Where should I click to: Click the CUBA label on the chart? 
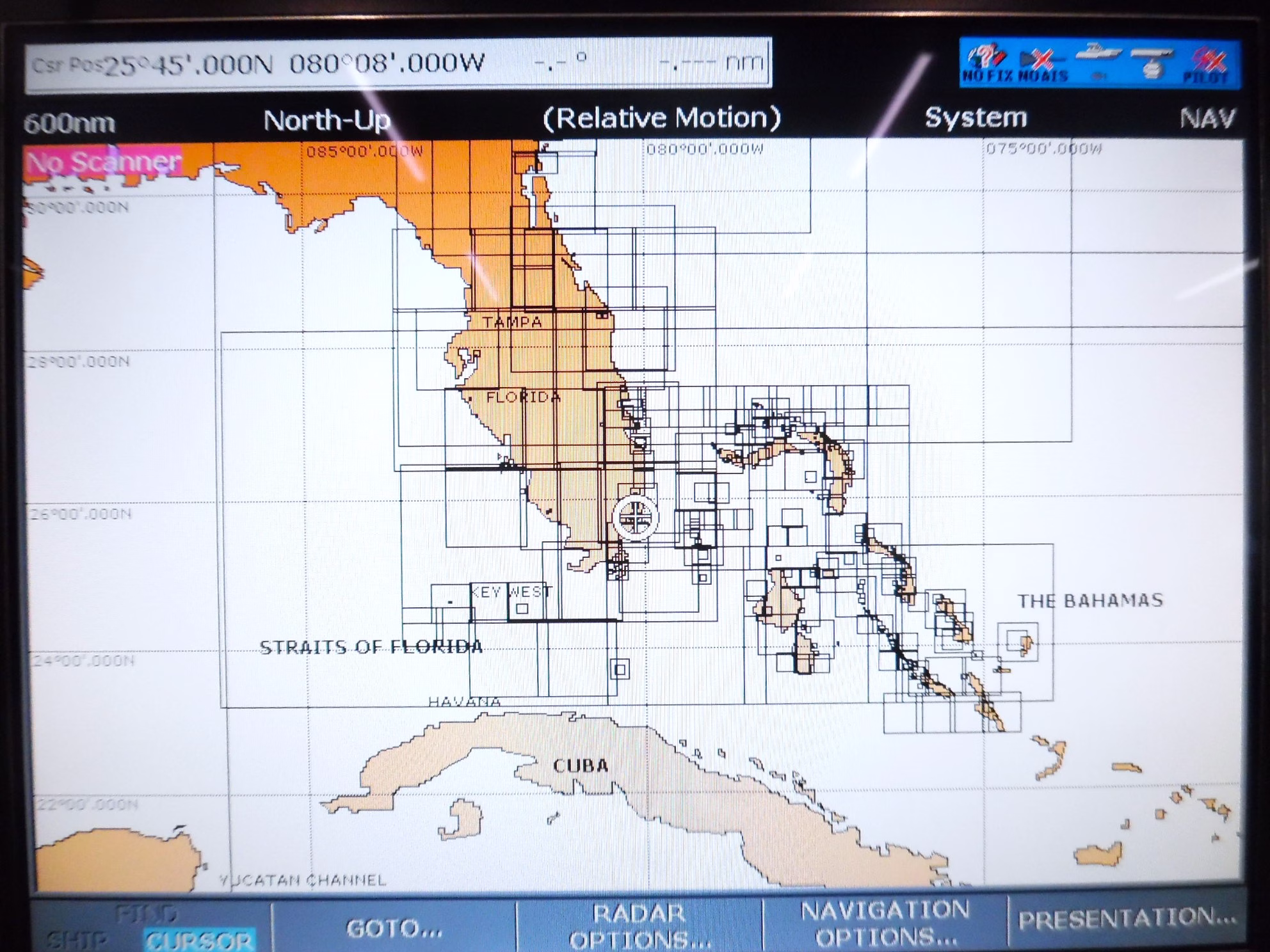click(580, 766)
